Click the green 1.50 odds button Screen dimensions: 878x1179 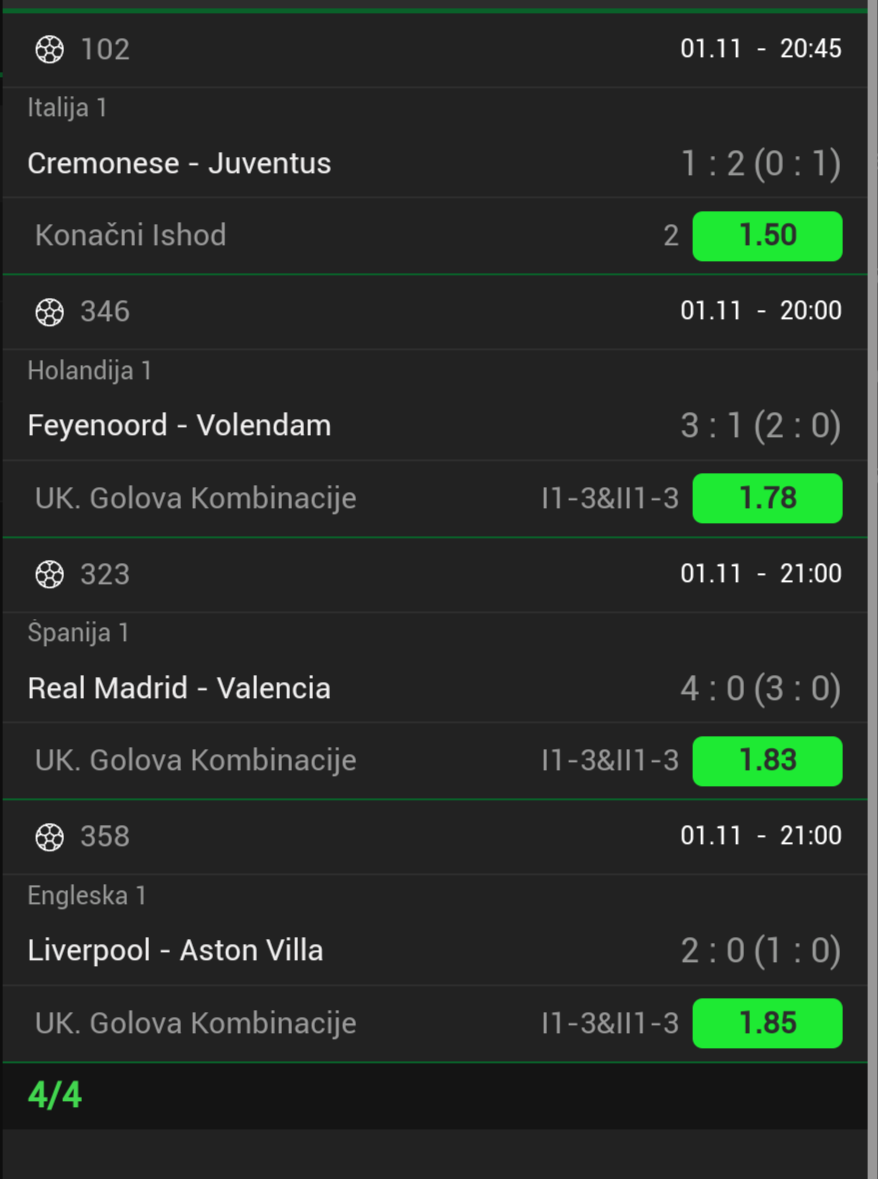[x=767, y=236]
